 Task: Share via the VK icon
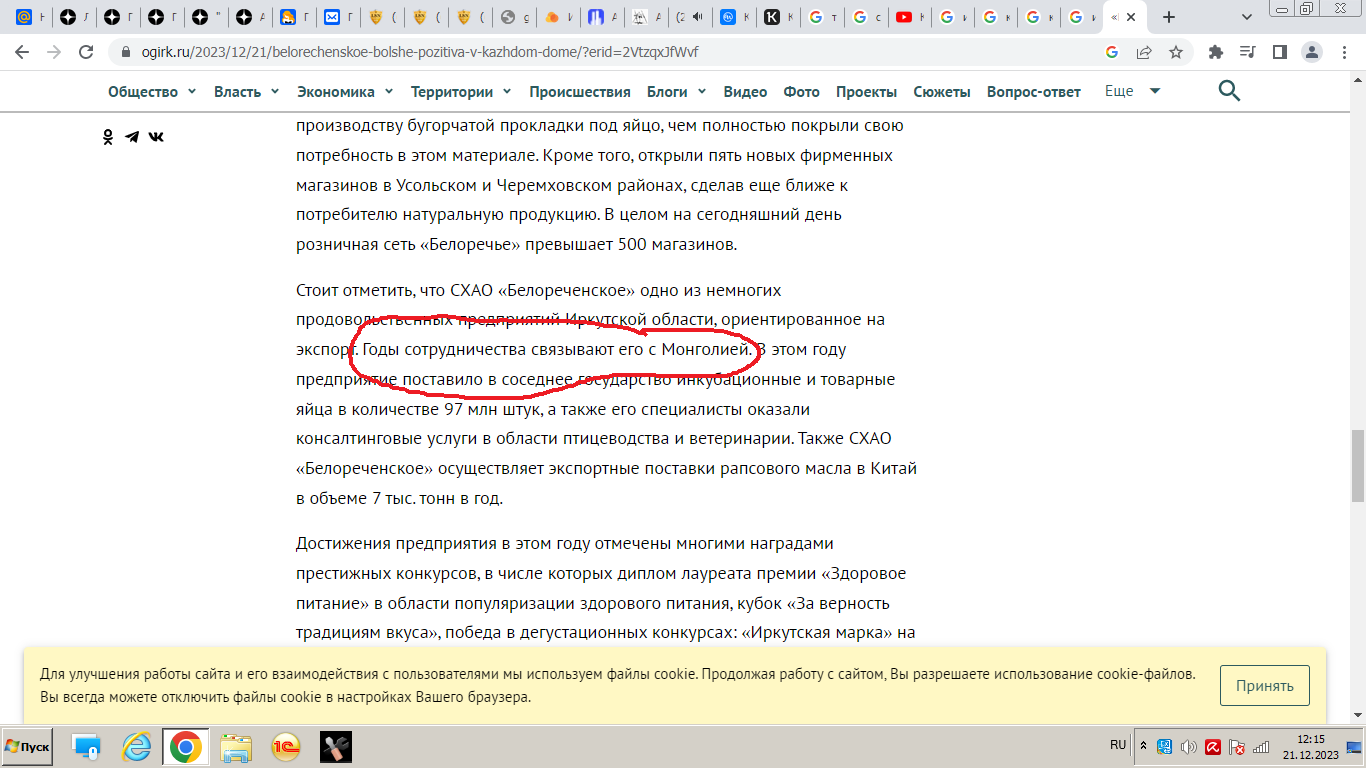[x=156, y=137]
